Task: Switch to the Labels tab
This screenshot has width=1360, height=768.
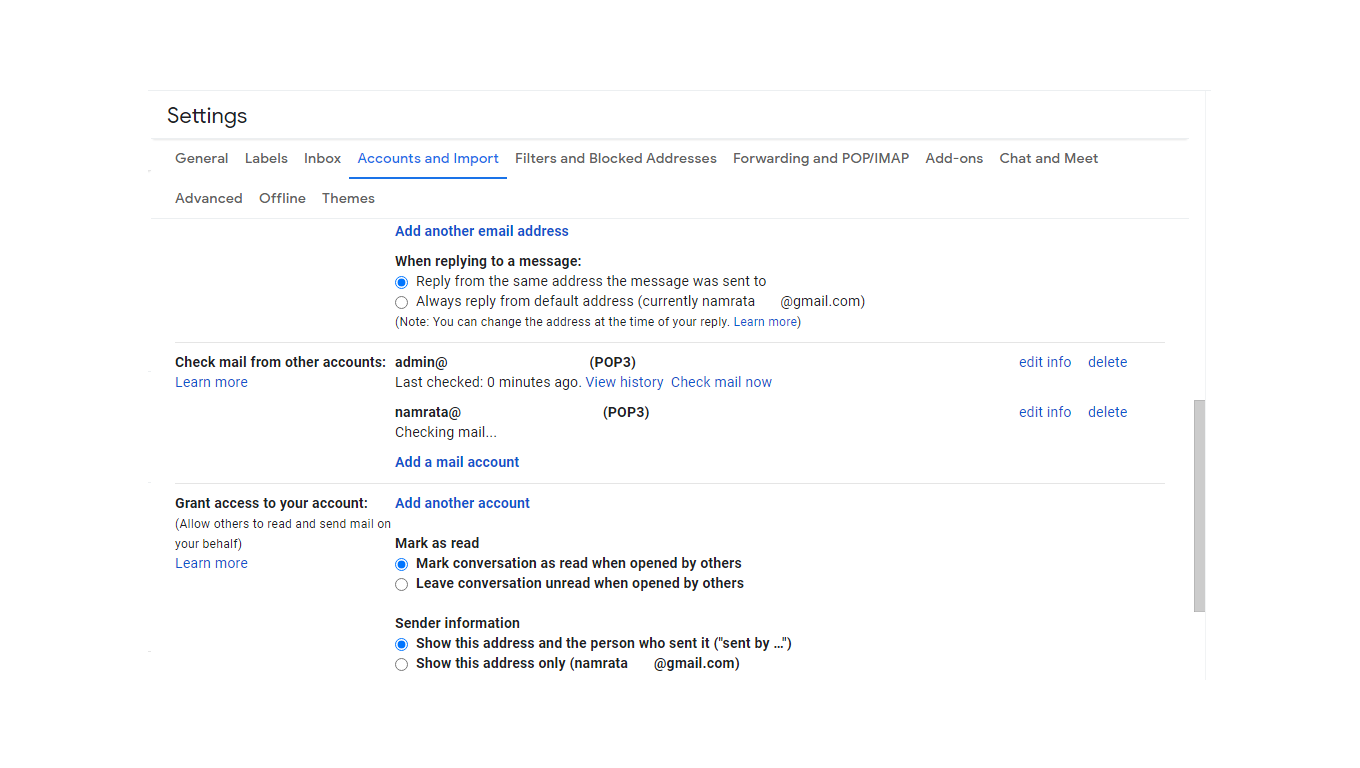Action: tap(266, 158)
